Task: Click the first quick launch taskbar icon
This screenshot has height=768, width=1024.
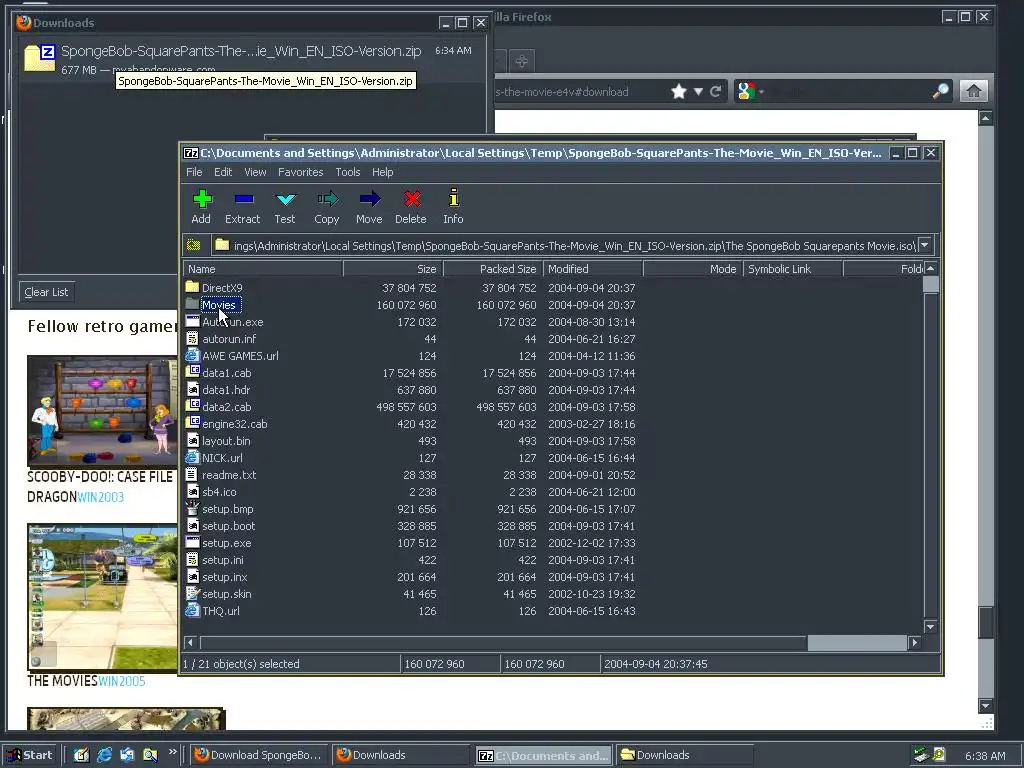Action: coord(82,755)
